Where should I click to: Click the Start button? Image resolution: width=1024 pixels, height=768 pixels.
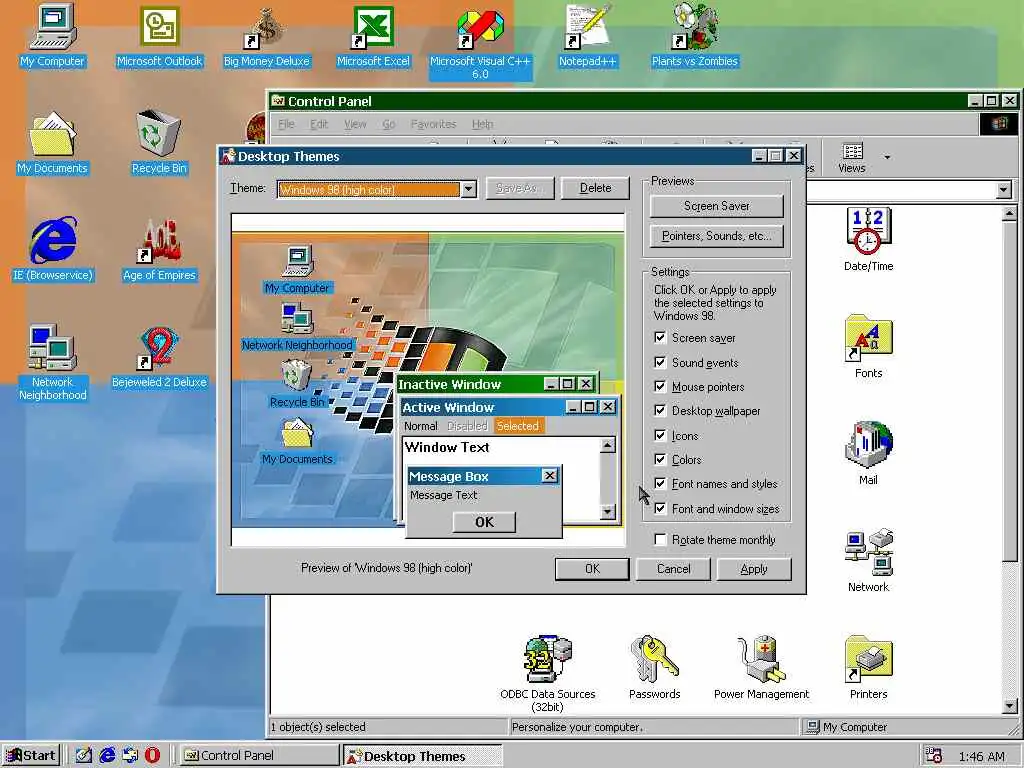coord(31,756)
